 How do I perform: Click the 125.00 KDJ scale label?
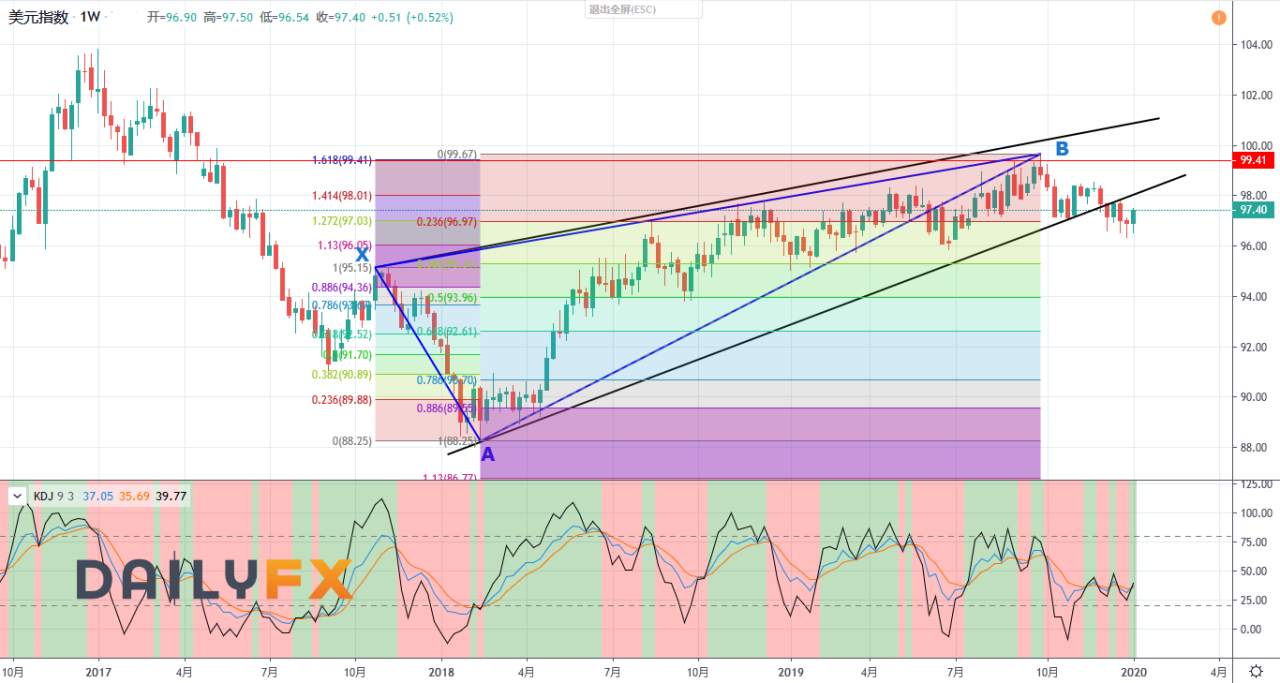click(1255, 484)
